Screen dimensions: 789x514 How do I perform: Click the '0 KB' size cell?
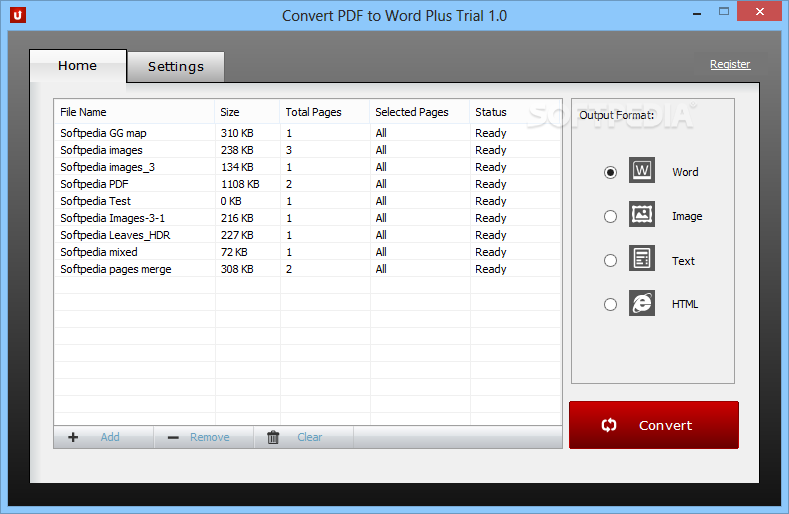[x=231, y=201]
